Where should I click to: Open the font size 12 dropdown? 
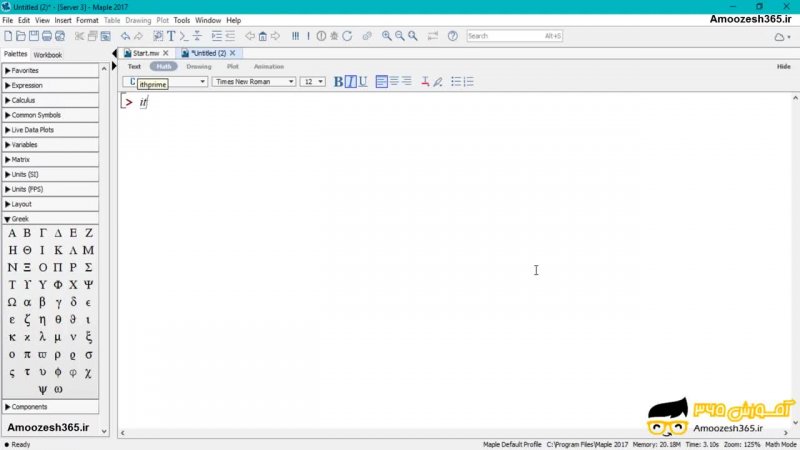[313, 82]
